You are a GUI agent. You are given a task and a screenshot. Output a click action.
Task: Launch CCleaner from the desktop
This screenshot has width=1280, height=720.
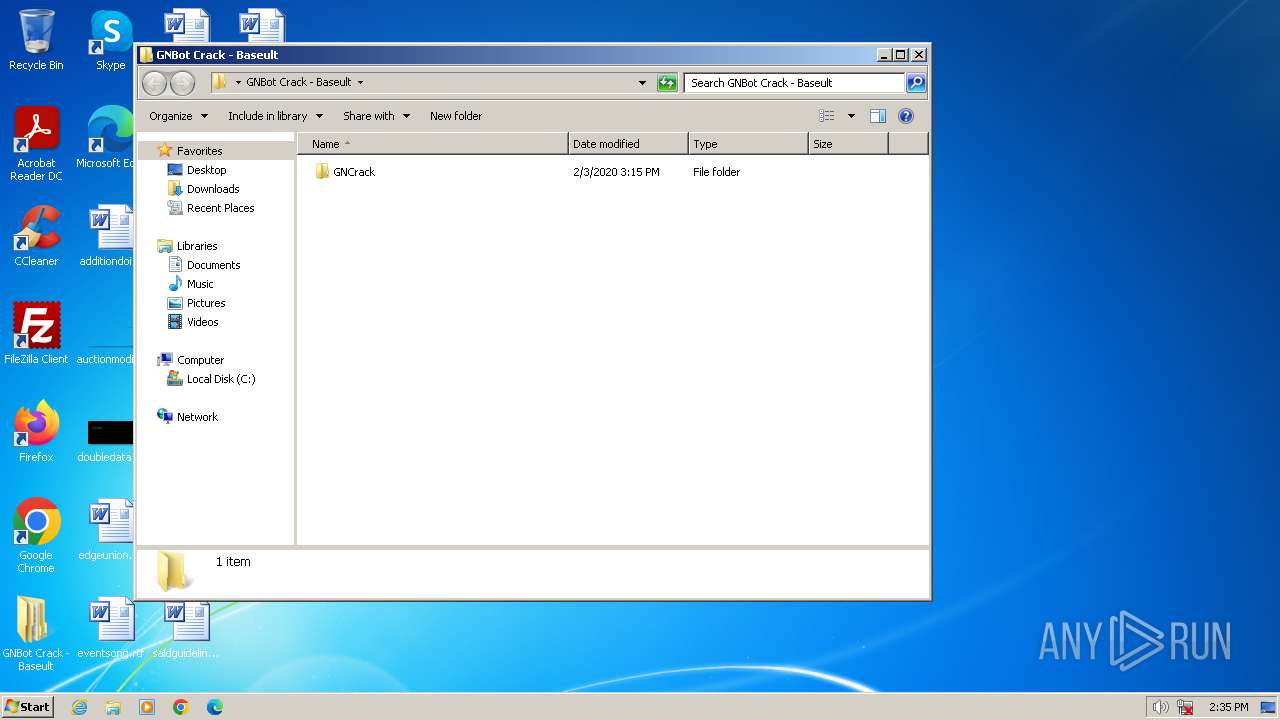[36, 236]
